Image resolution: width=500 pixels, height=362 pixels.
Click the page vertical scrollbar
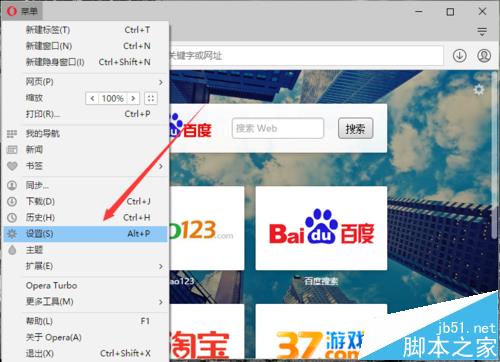pyautogui.click(x=494, y=155)
